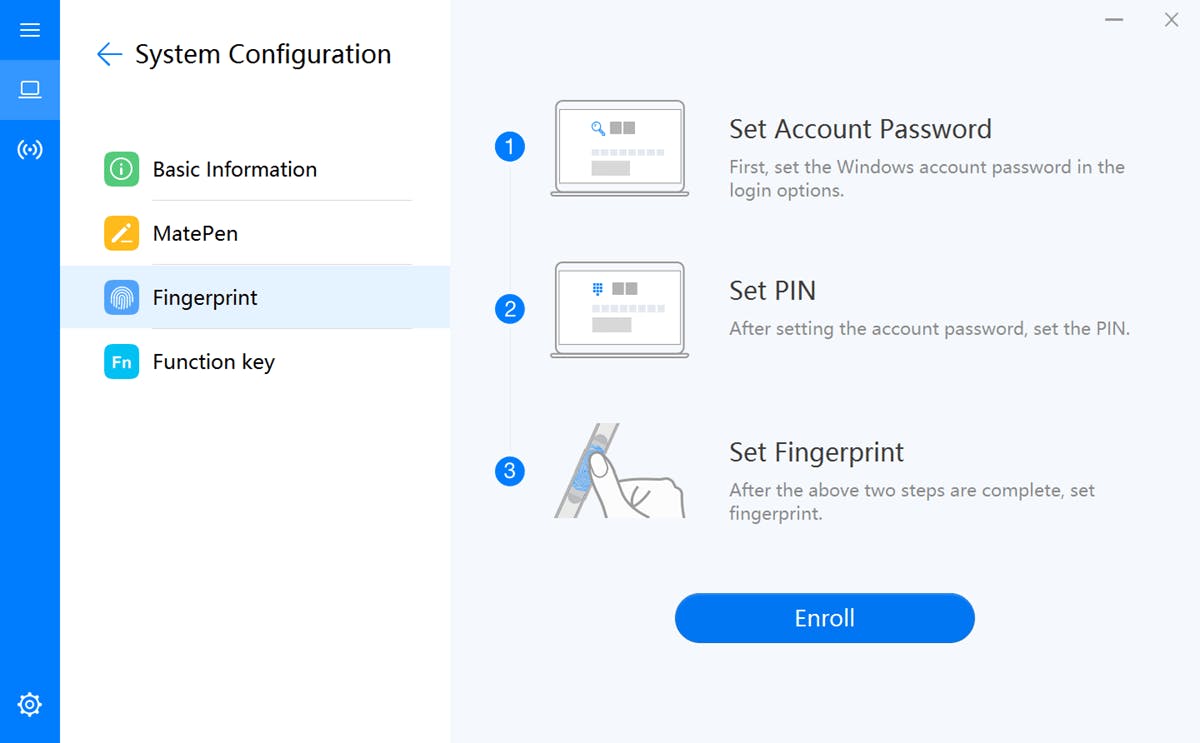Image resolution: width=1200 pixels, height=743 pixels.
Task: Select the Basic Information section
Action: pyautogui.click(x=233, y=169)
